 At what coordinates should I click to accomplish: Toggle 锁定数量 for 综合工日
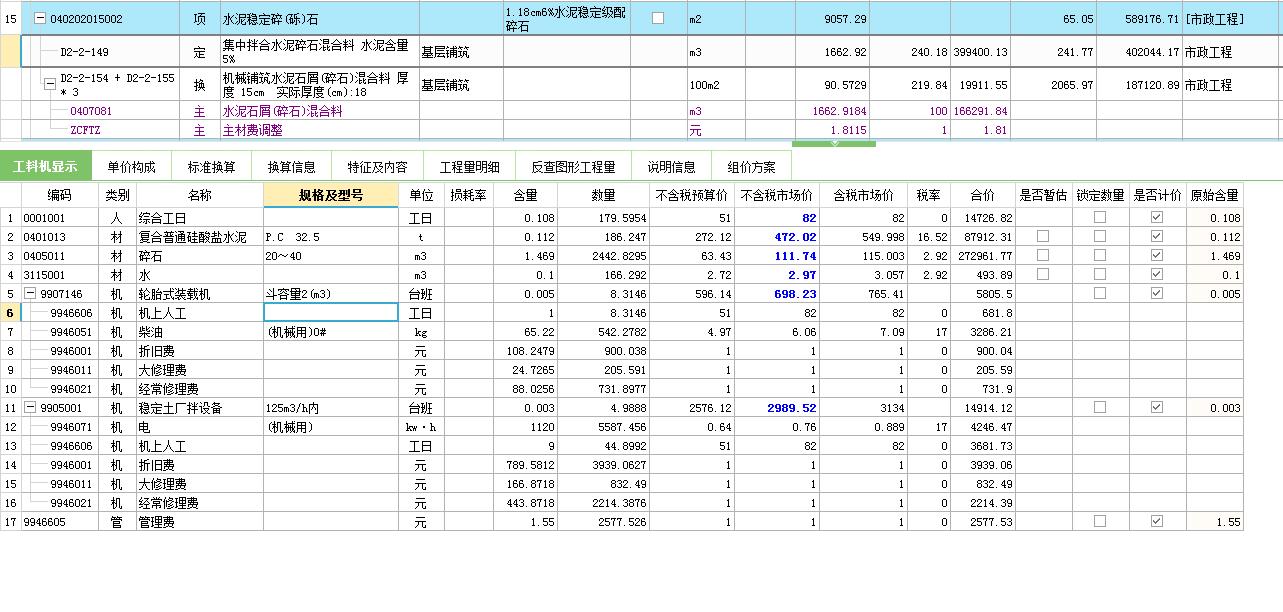click(x=1100, y=218)
